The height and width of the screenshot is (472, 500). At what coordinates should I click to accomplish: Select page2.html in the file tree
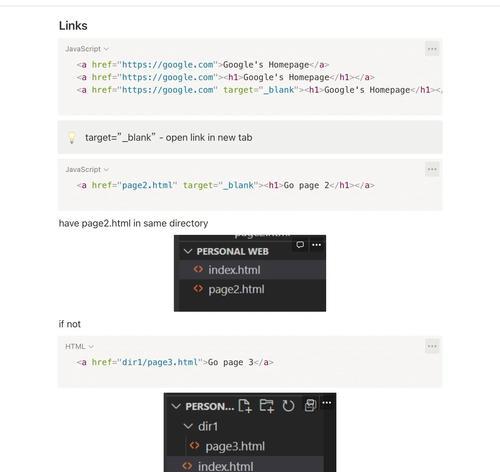[253, 289]
